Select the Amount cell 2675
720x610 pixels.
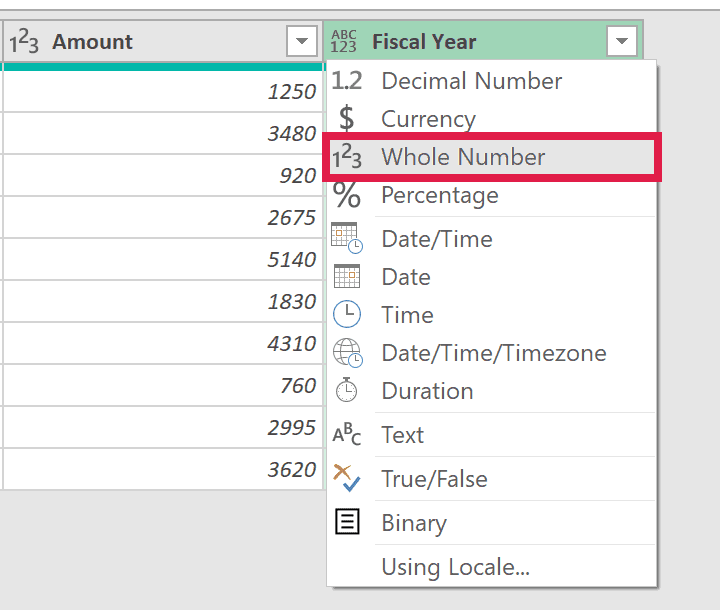point(163,217)
